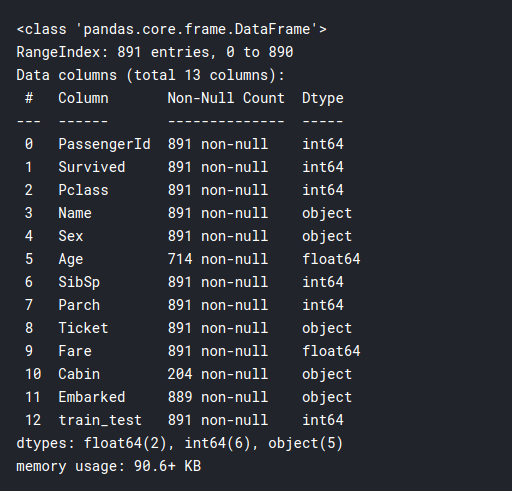Click the Fare float64 dtype

(x=331, y=351)
